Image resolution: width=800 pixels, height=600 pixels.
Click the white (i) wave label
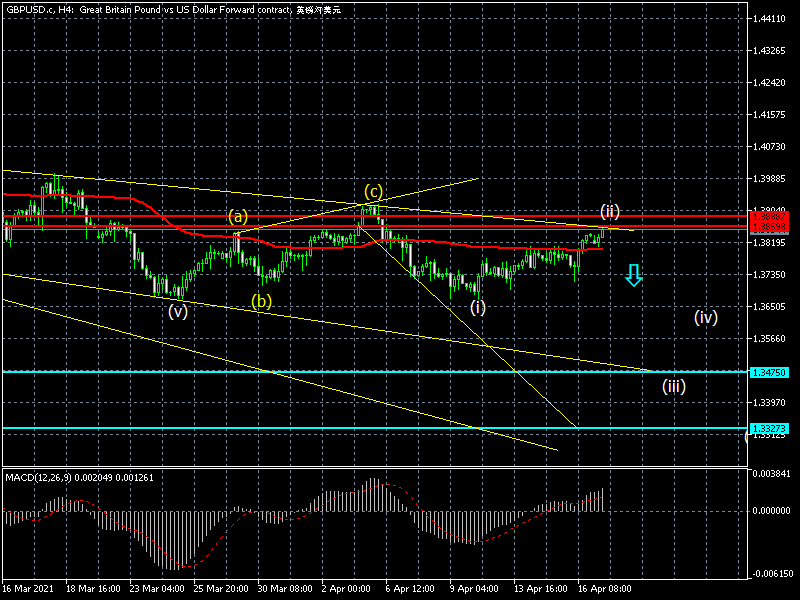click(x=478, y=307)
